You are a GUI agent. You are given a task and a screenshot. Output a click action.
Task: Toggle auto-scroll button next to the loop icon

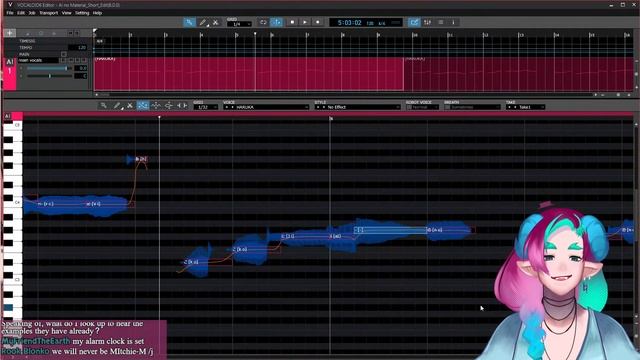[276, 22]
